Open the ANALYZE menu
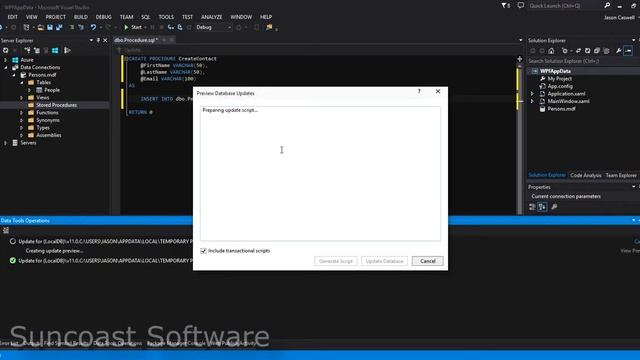The image size is (640, 360). pos(211,17)
